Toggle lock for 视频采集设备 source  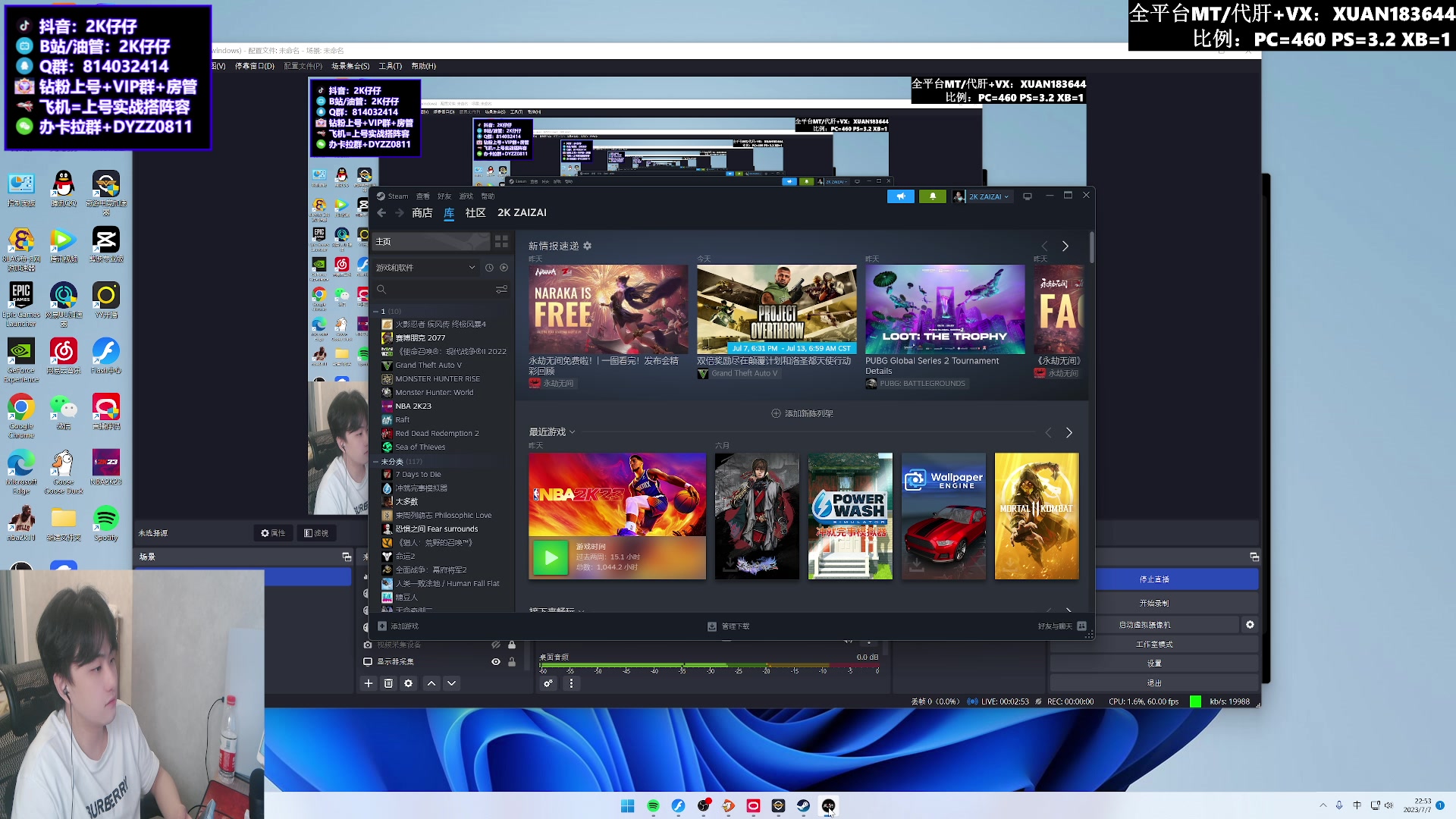point(512,645)
